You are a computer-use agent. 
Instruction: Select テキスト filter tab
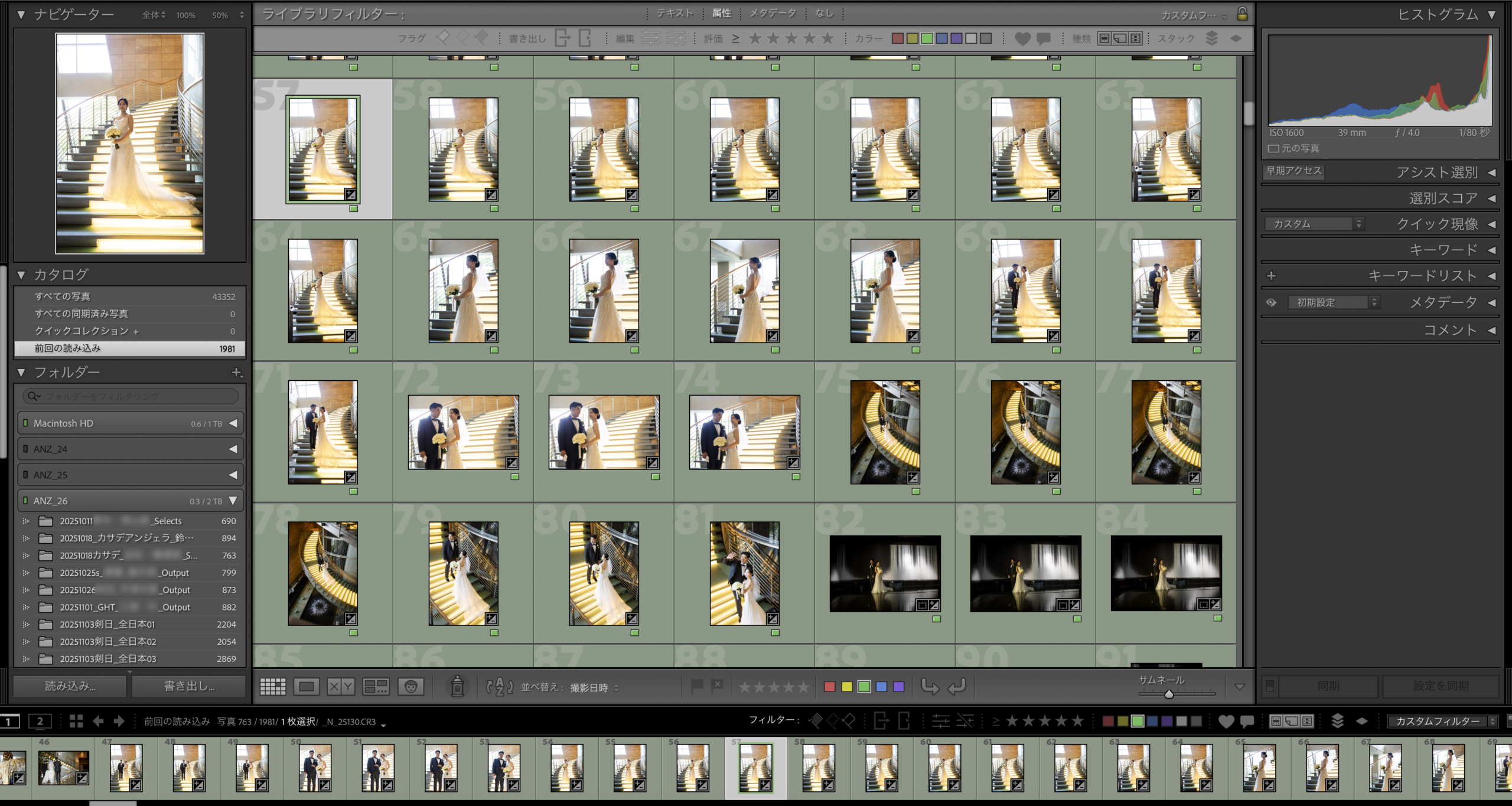[674, 13]
